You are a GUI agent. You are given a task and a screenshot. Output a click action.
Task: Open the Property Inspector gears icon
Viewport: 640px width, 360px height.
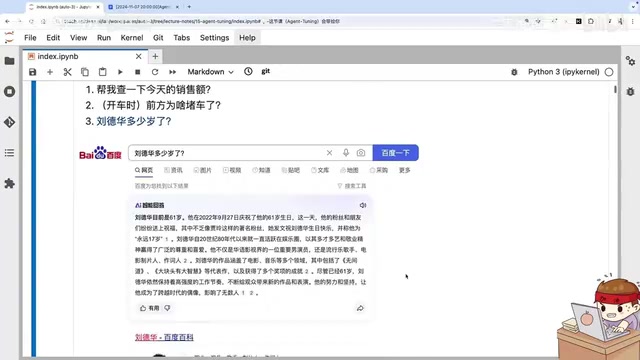(630, 61)
